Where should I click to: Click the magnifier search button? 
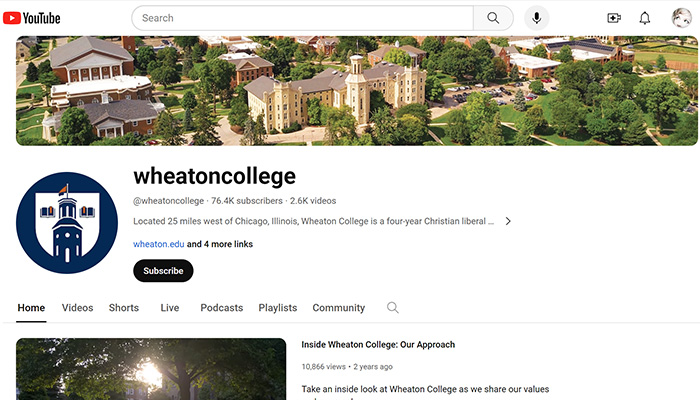[x=493, y=18]
